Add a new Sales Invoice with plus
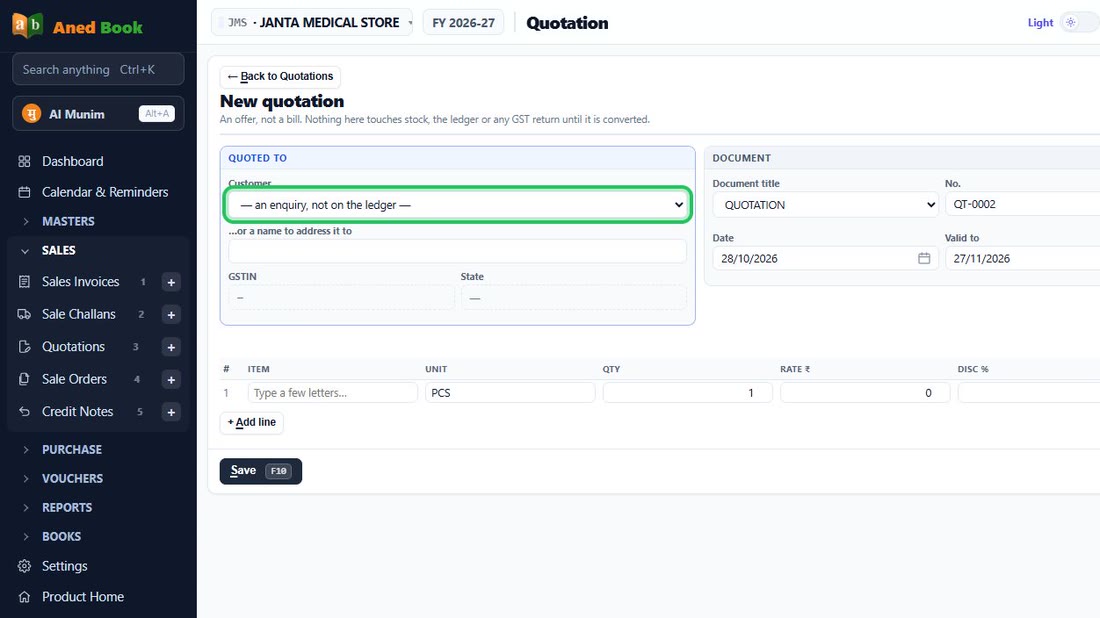Image resolution: width=1100 pixels, height=618 pixels. 170,282
